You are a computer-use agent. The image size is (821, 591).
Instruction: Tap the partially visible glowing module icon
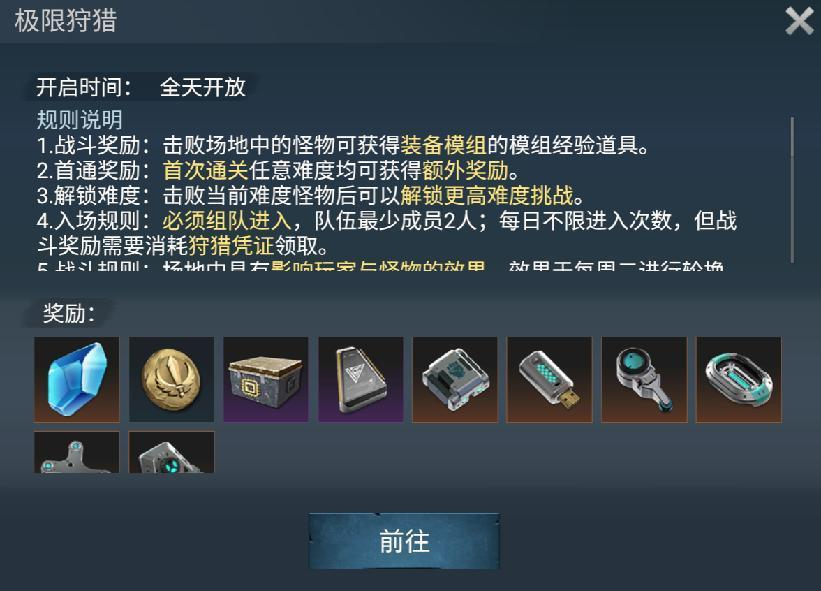171,452
